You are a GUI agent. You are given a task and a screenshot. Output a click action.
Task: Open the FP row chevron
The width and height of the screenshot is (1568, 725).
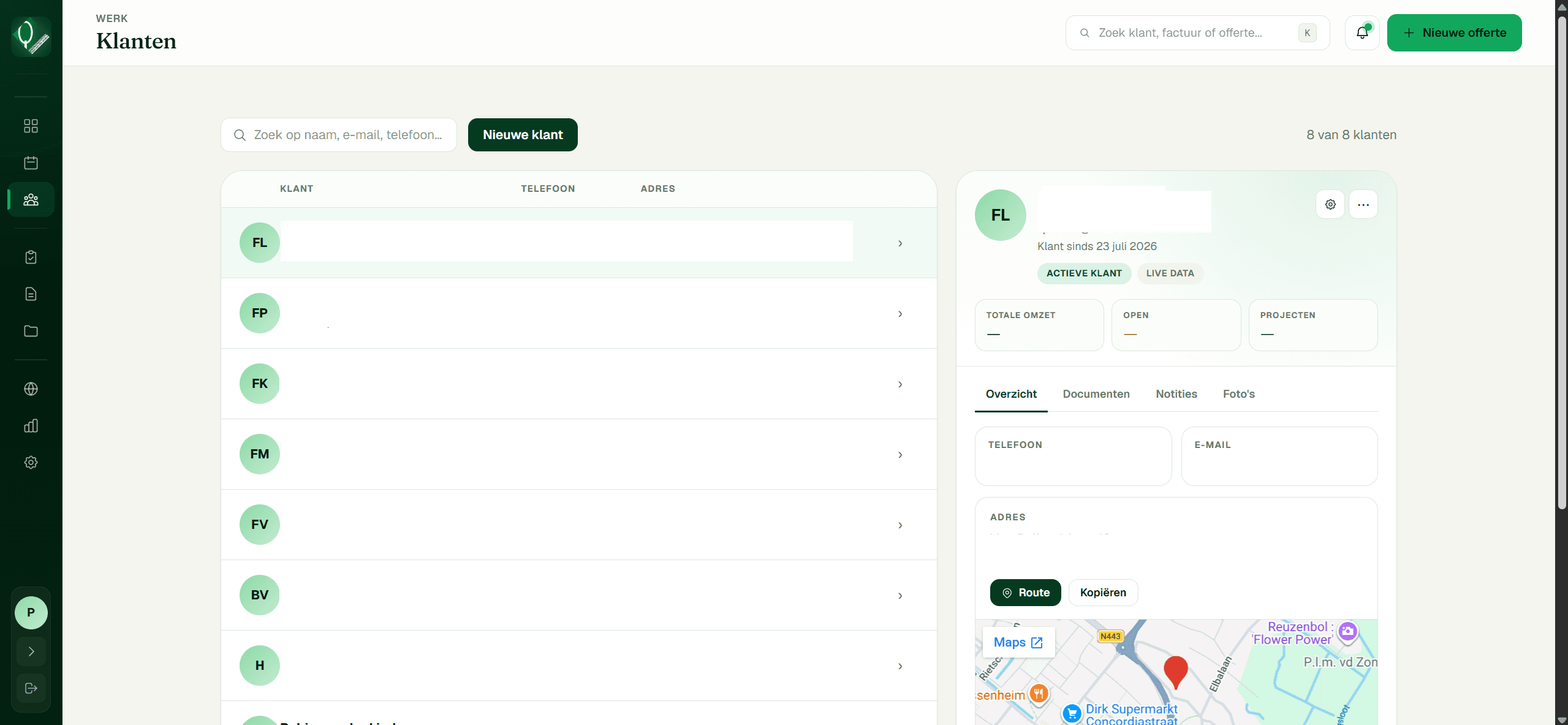tap(900, 314)
